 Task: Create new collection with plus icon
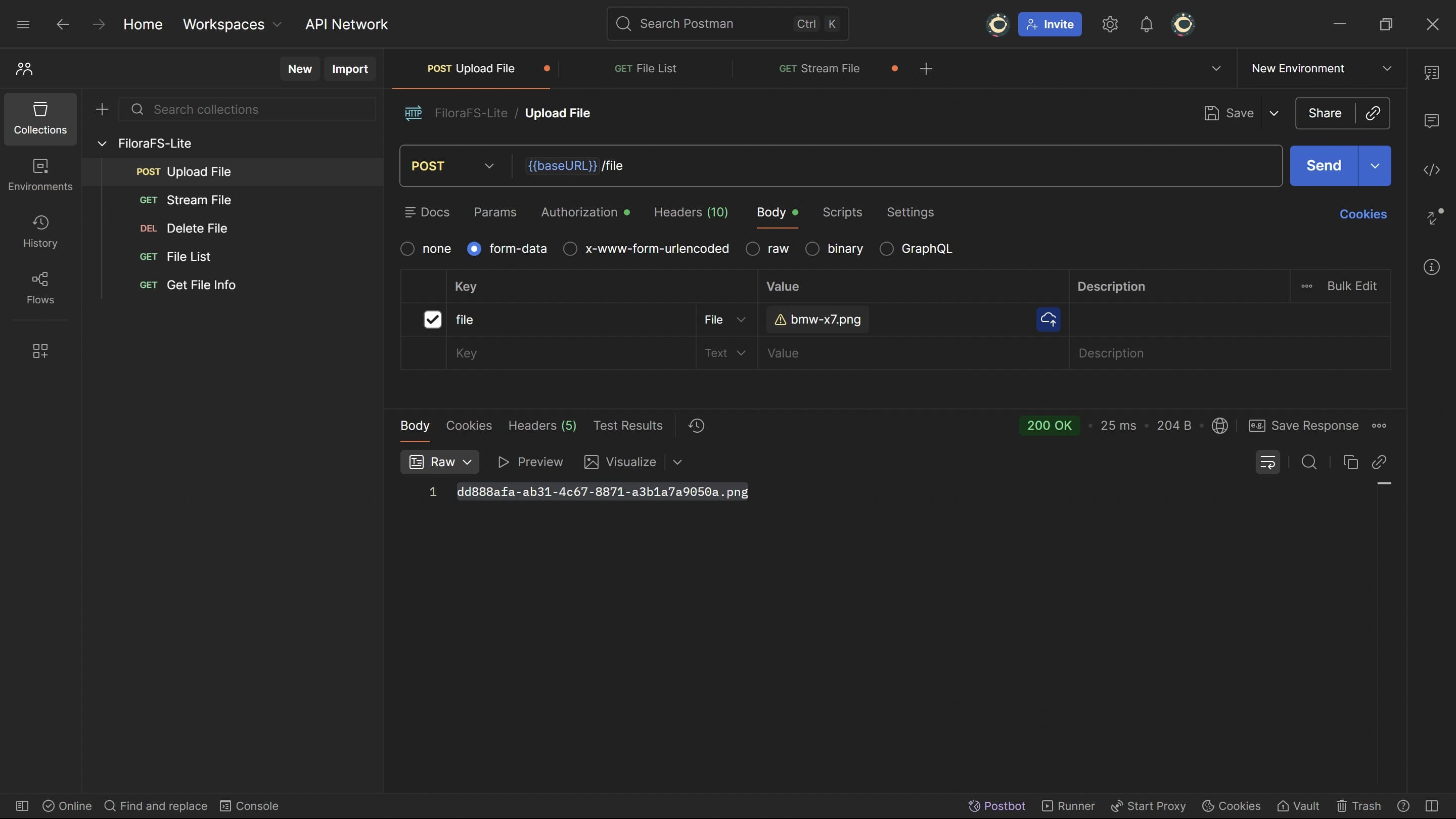[x=102, y=109]
